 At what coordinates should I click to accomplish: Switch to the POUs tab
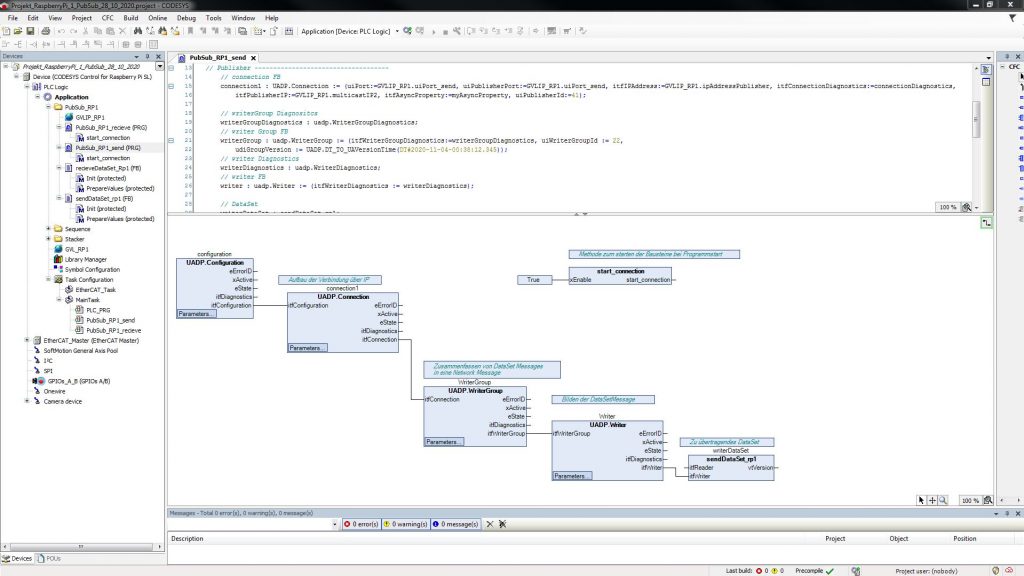tap(51, 558)
